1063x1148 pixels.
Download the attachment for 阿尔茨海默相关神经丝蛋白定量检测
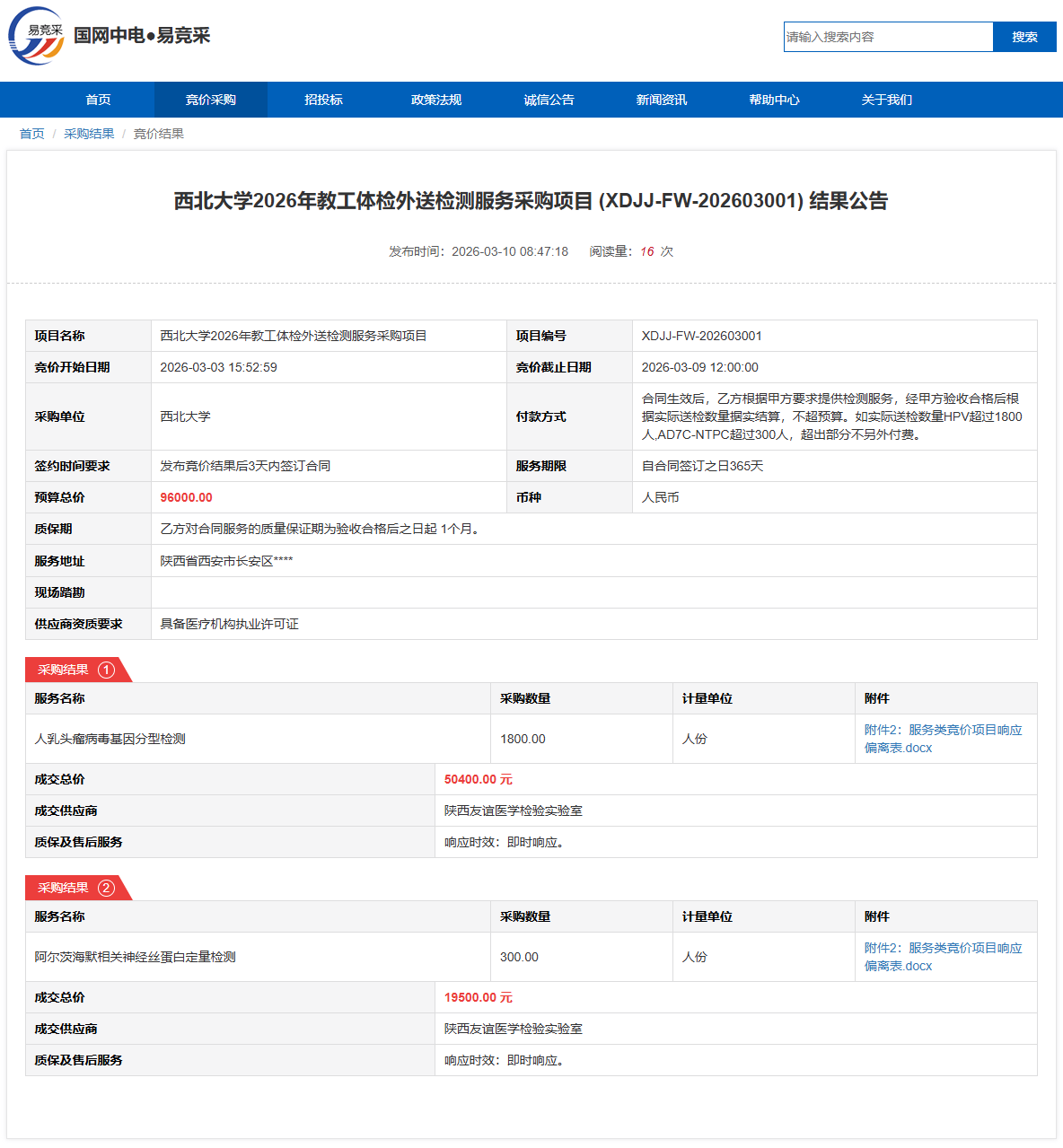pyautogui.click(x=943, y=957)
